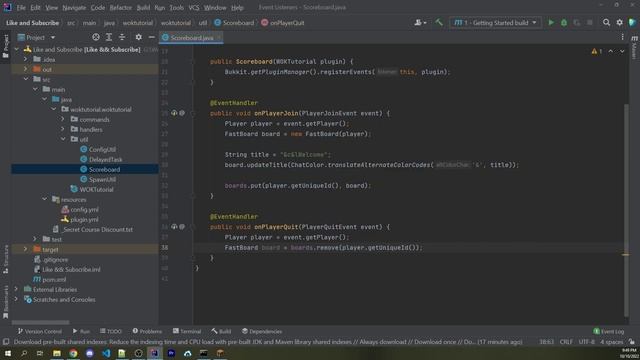Image resolution: width=640 pixels, height=360 pixels.
Task: Open Dependencies tool window
Action: [262, 331]
